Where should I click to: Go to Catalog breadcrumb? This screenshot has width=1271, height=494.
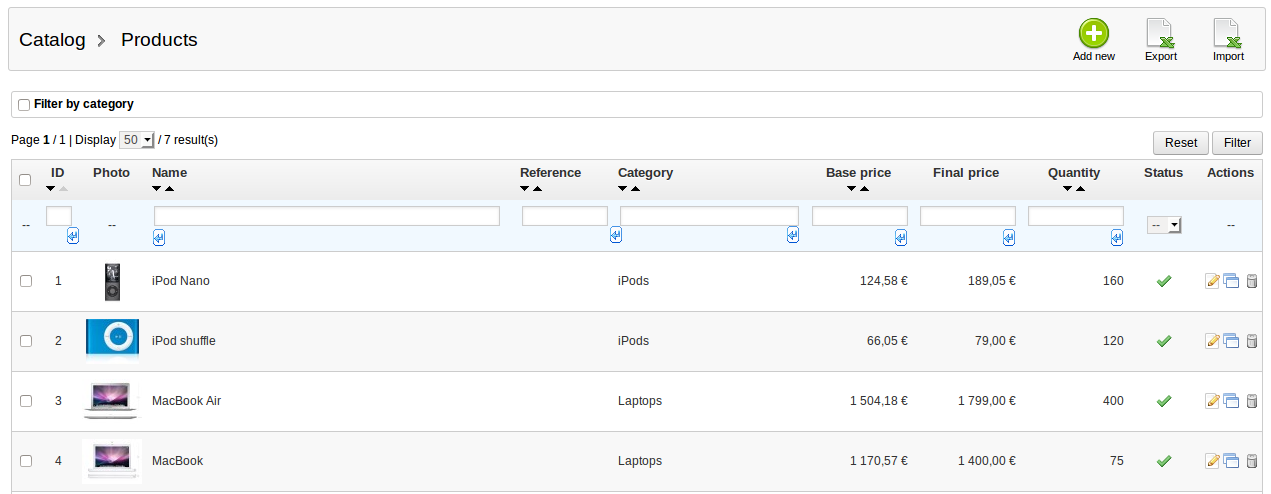point(52,40)
